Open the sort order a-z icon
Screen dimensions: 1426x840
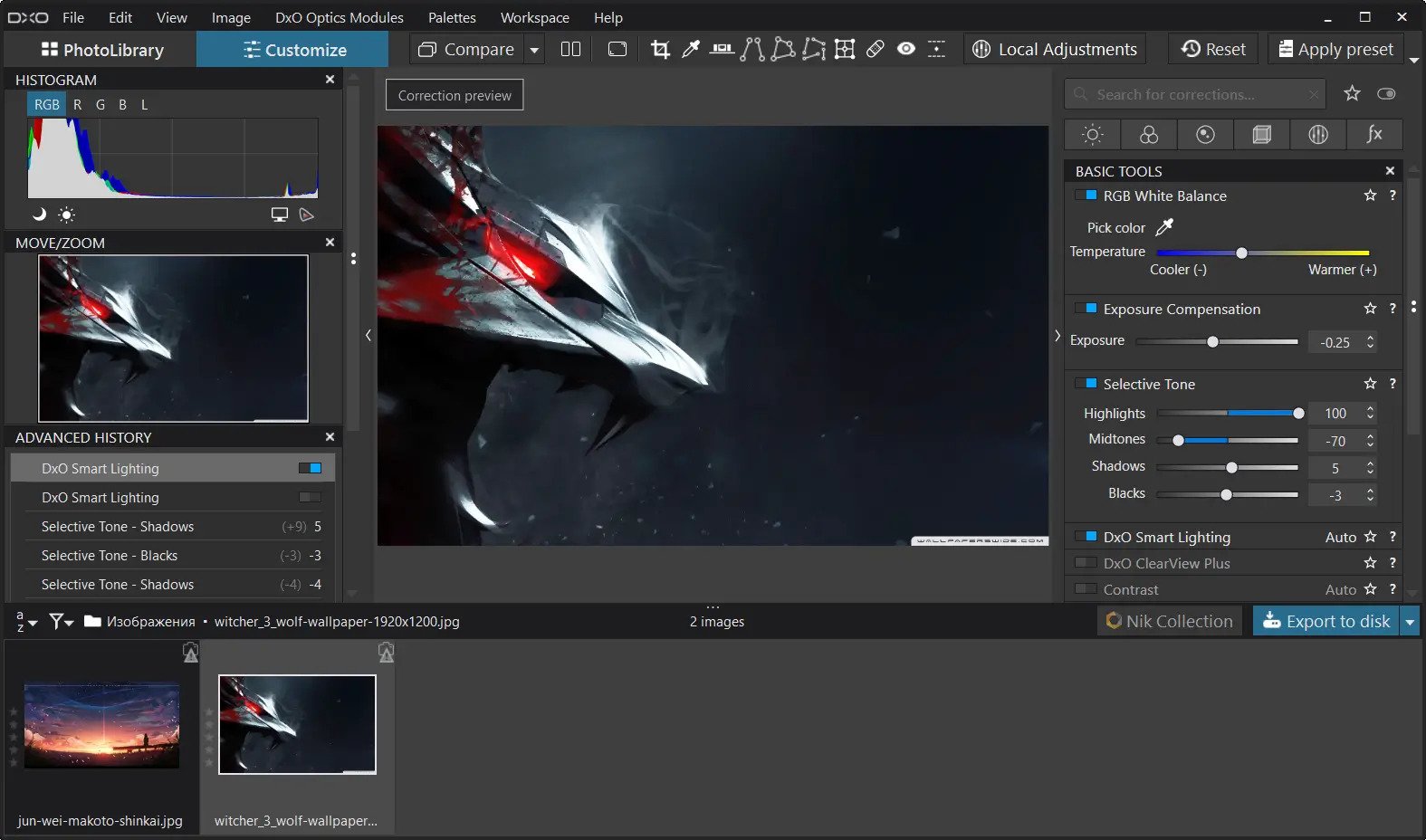pyautogui.click(x=25, y=621)
